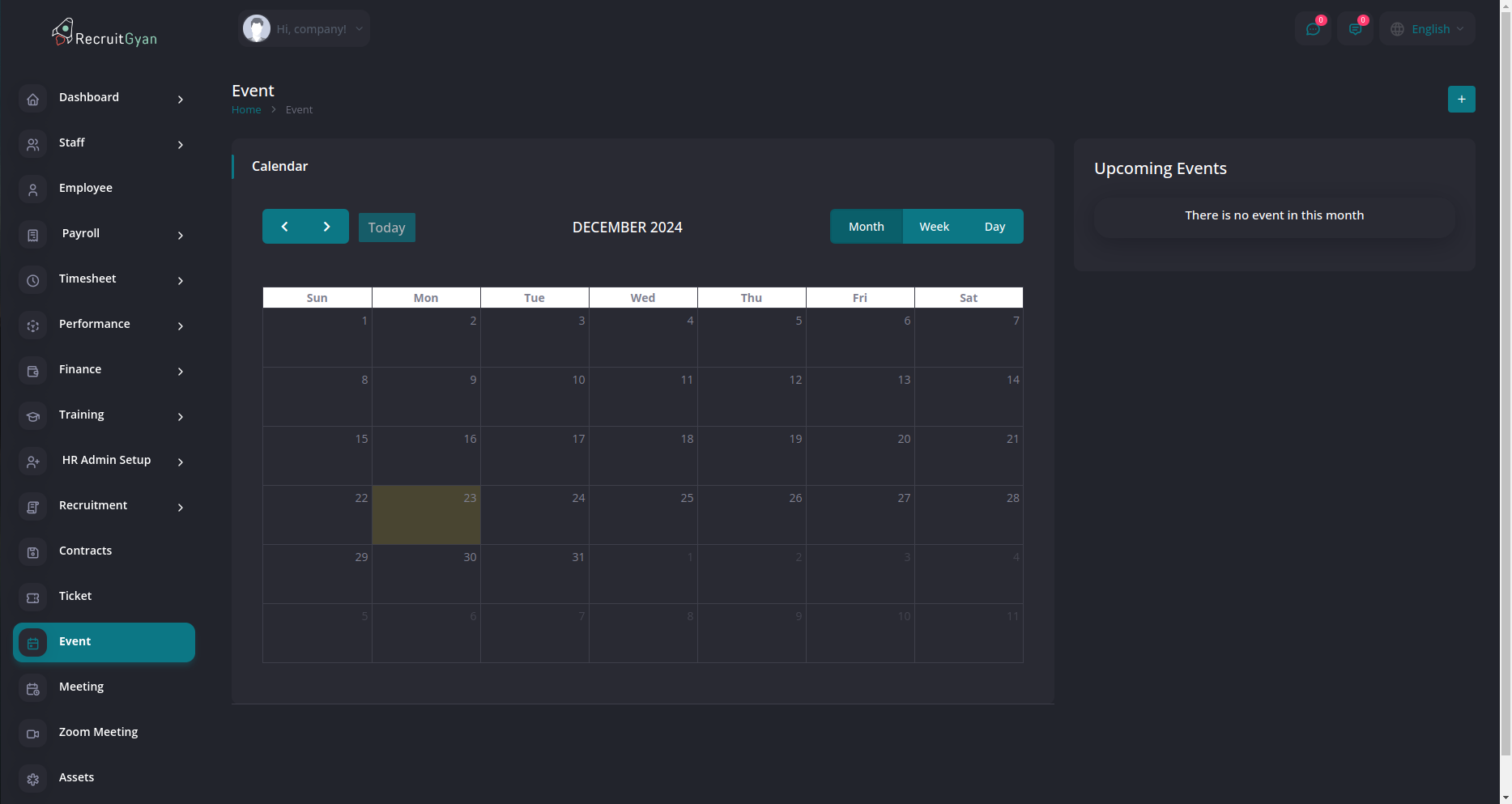Click the Zoom Meeting camera icon
Screen dimensions: 1512x804
(33, 734)
